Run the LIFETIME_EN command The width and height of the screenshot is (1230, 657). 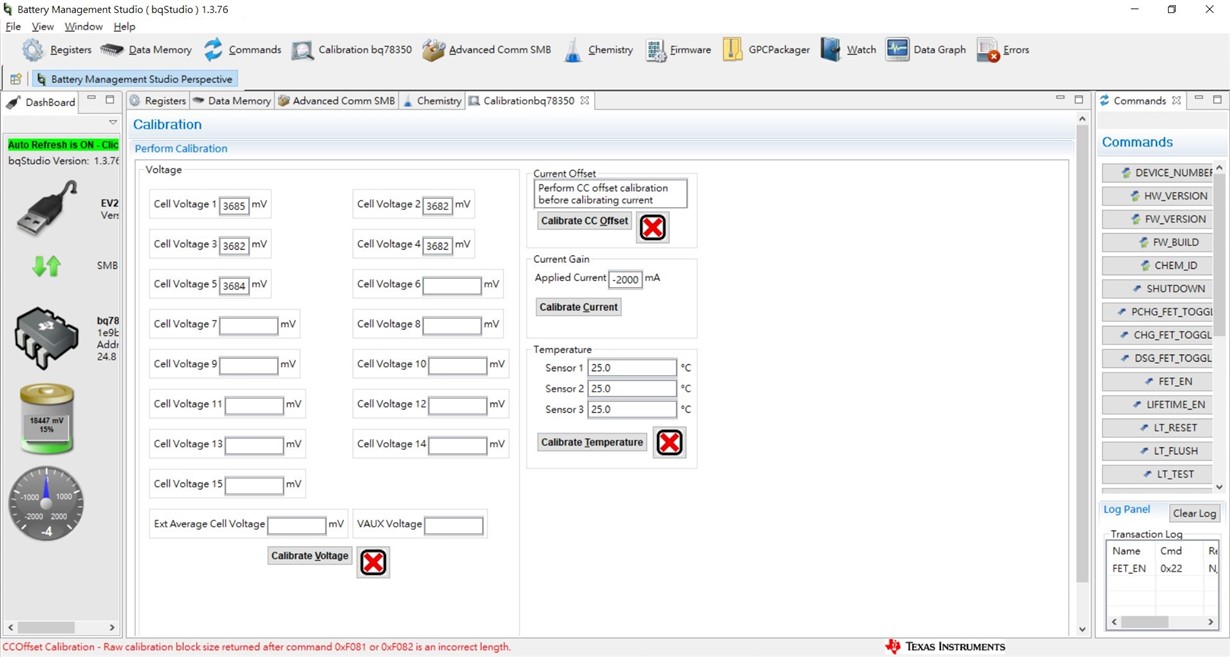coord(1158,405)
